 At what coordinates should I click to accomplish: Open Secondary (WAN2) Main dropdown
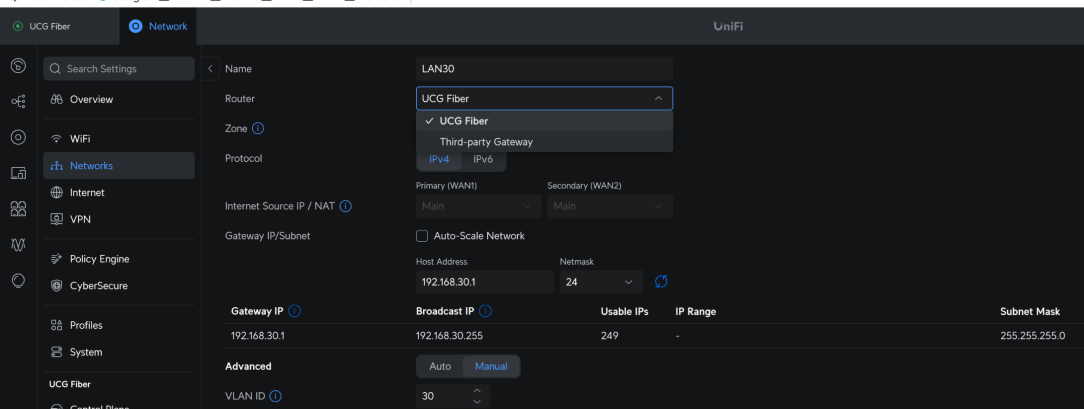click(x=610, y=206)
